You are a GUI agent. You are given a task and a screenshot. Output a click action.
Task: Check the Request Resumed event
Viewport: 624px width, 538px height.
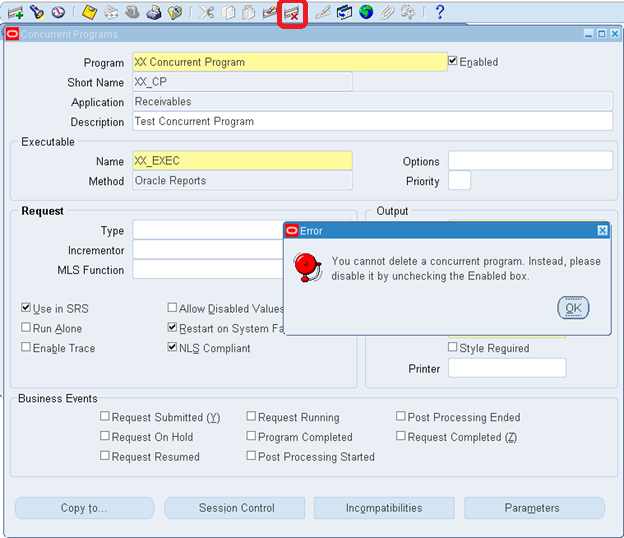click(x=105, y=456)
